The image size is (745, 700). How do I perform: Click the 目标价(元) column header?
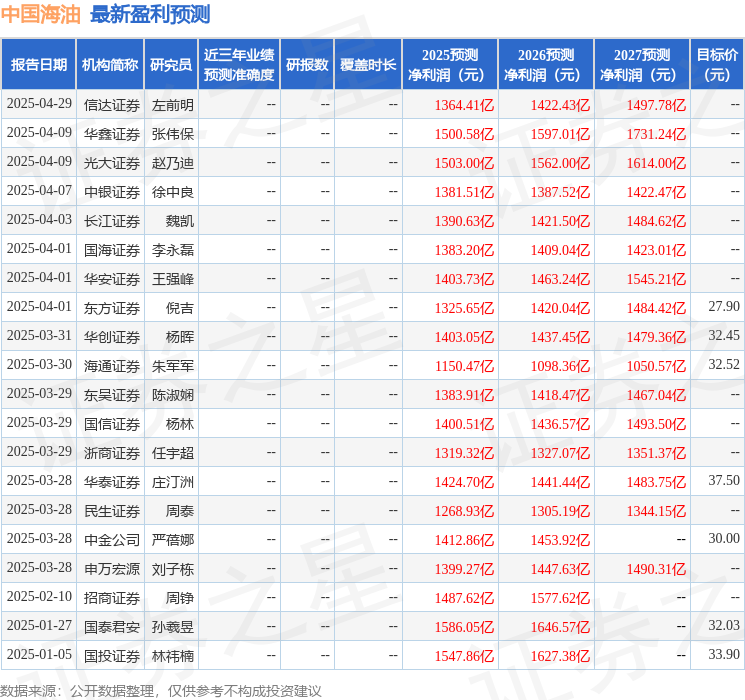[x=717, y=65]
